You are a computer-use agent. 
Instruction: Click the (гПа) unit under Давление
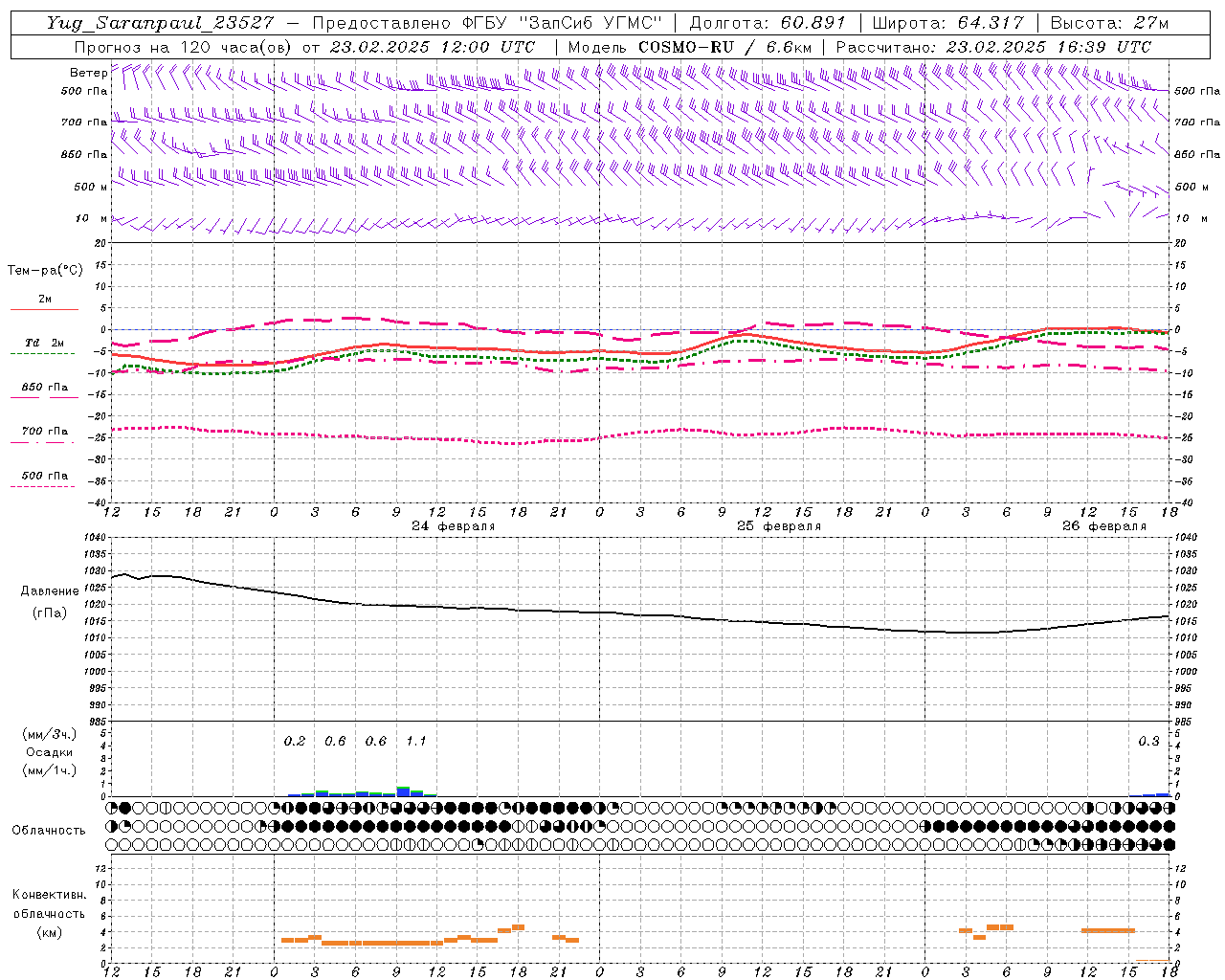(x=50, y=612)
